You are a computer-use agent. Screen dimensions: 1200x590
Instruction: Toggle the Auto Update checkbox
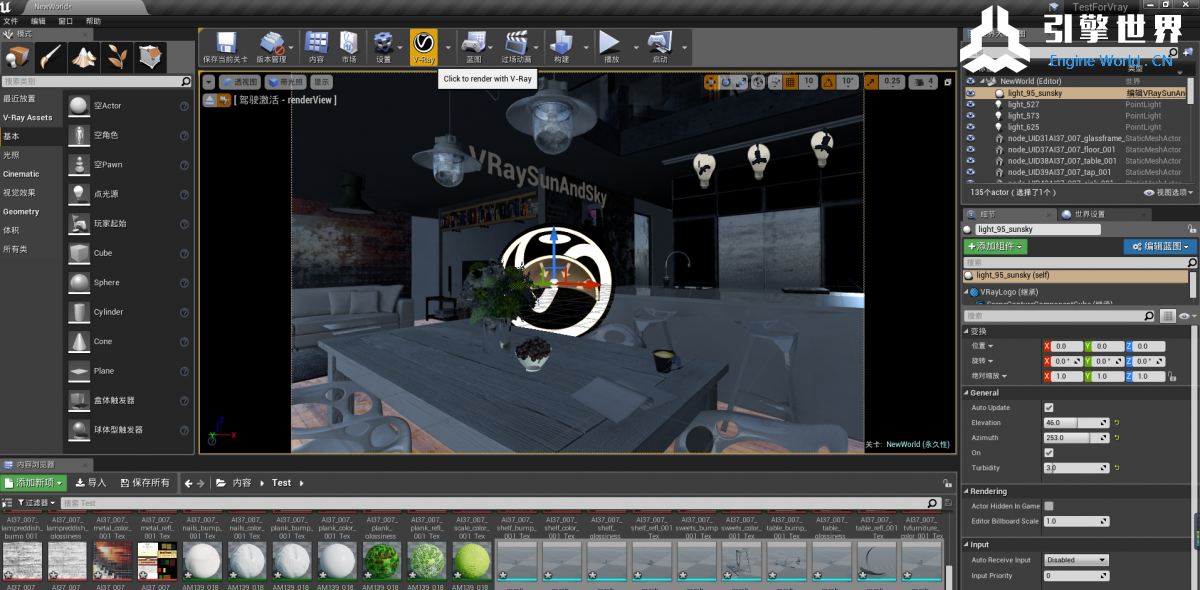click(1049, 408)
